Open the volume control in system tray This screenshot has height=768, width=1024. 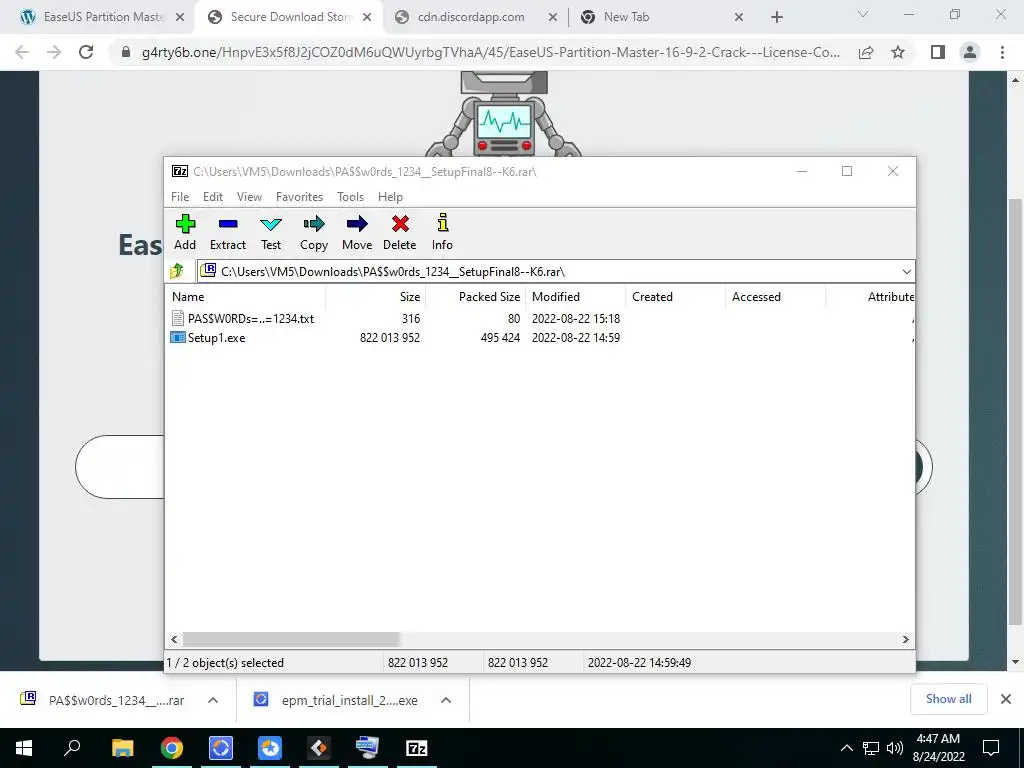[x=895, y=748]
